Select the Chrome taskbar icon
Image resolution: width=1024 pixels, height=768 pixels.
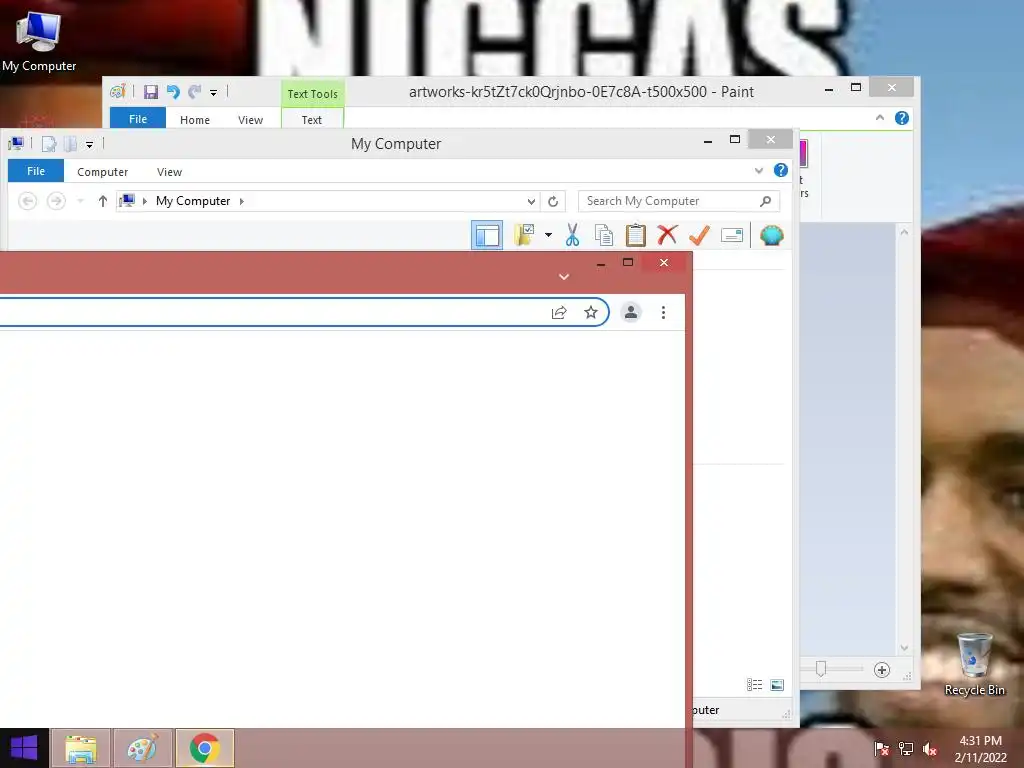(x=204, y=748)
